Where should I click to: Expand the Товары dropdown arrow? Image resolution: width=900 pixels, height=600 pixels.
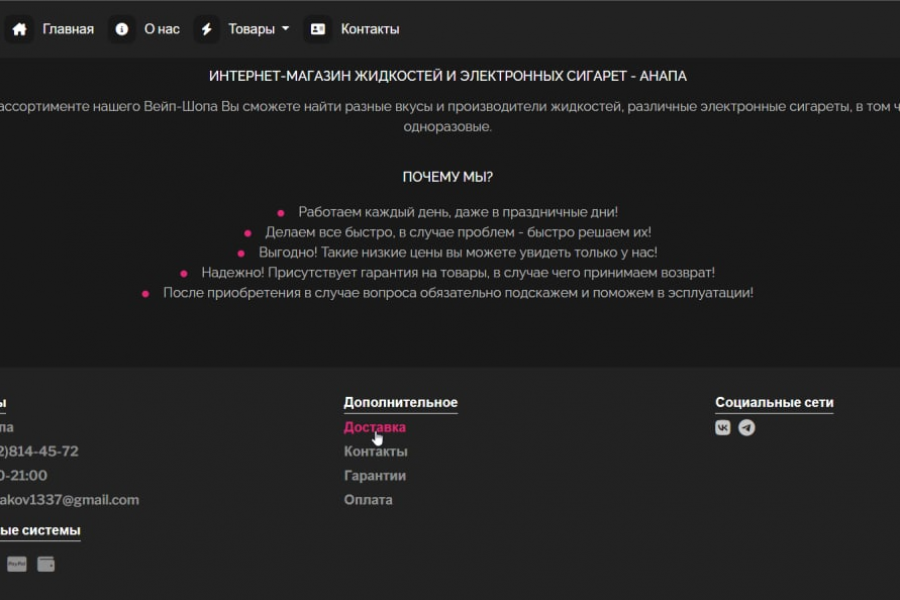(285, 28)
